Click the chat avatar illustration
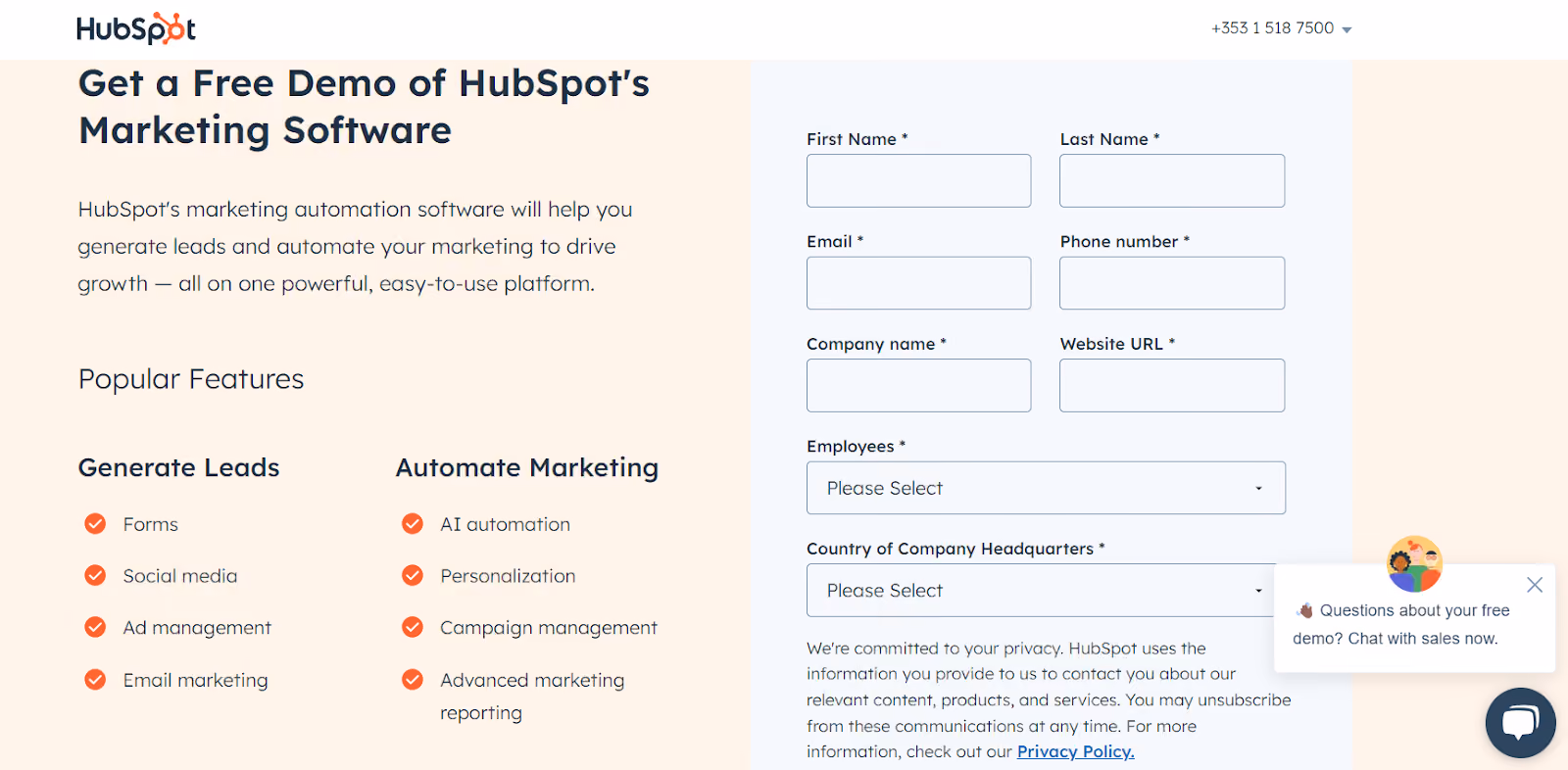The height and width of the screenshot is (770, 1568). point(1414,563)
